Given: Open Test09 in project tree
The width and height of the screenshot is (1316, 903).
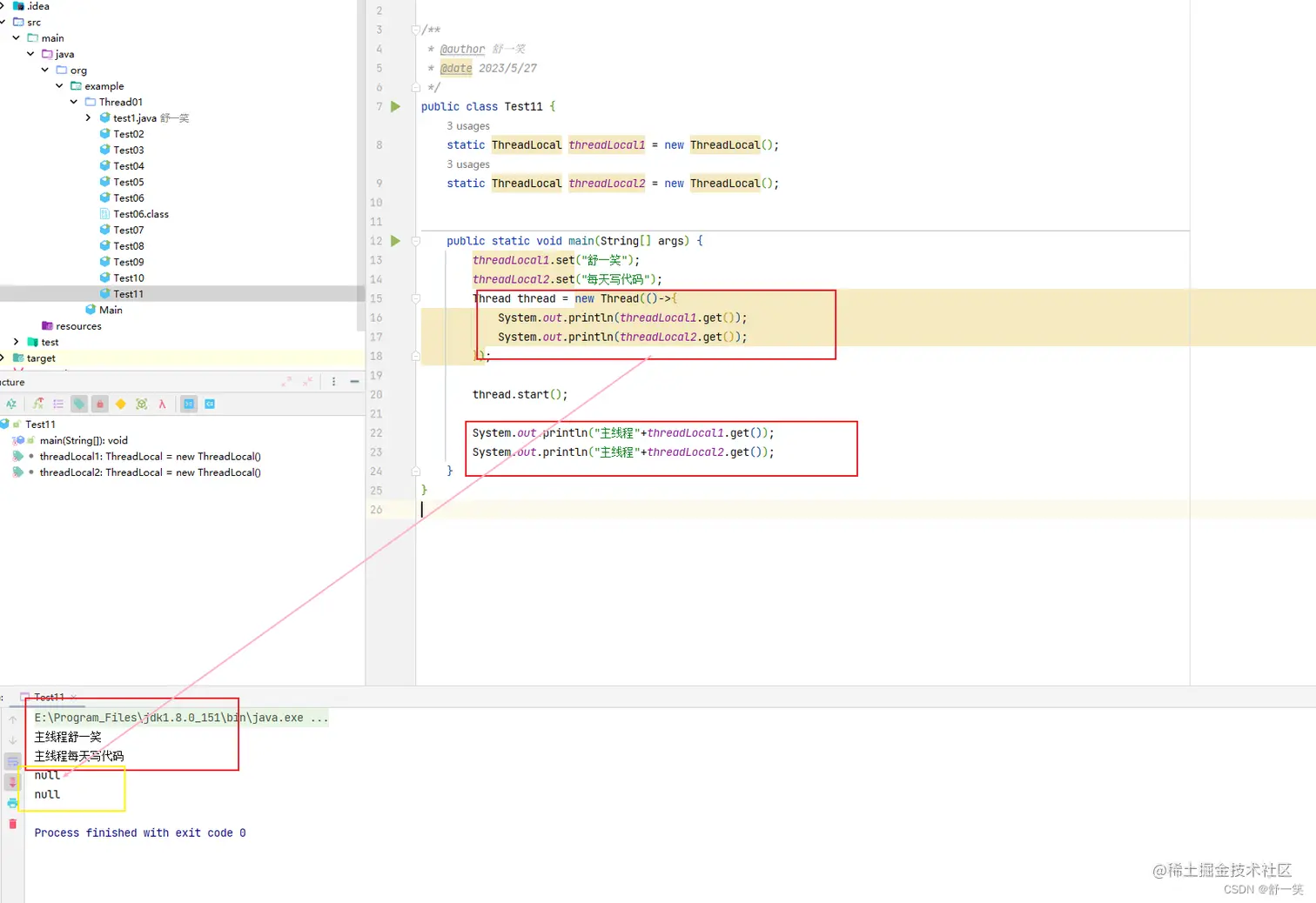Looking at the screenshot, I should [x=128, y=262].
